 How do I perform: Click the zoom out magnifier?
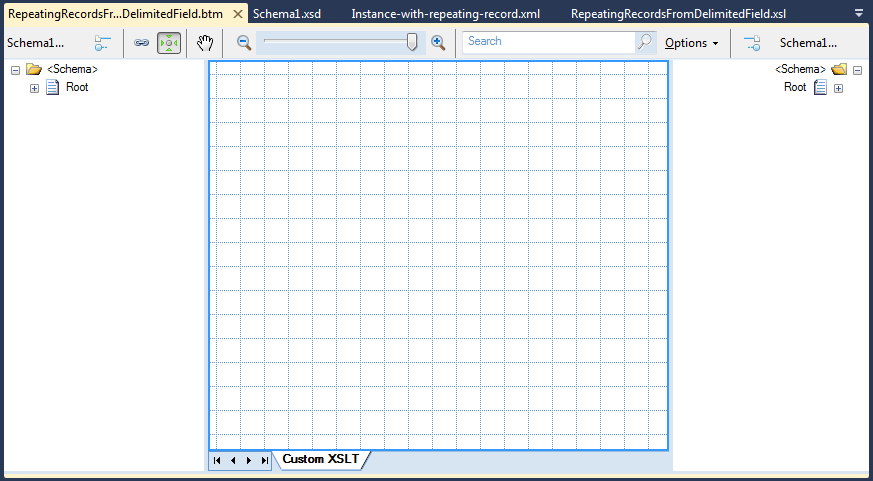pos(244,42)
